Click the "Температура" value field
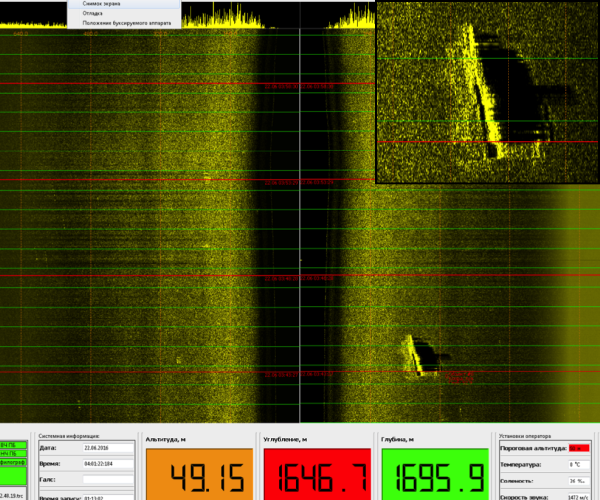600x500 pixels. pos(579,465)
